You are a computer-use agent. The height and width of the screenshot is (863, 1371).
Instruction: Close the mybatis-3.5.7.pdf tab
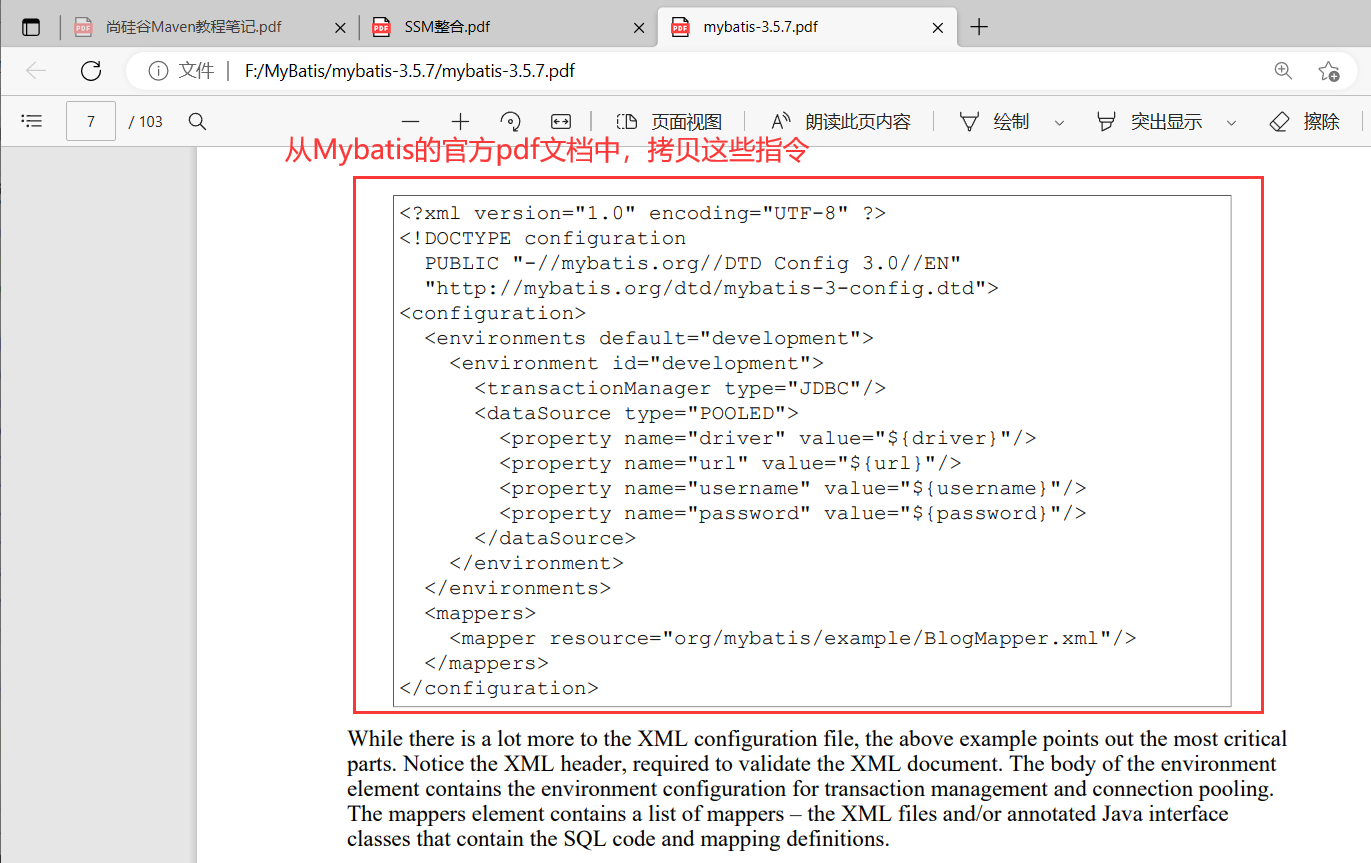pos(938,28)
